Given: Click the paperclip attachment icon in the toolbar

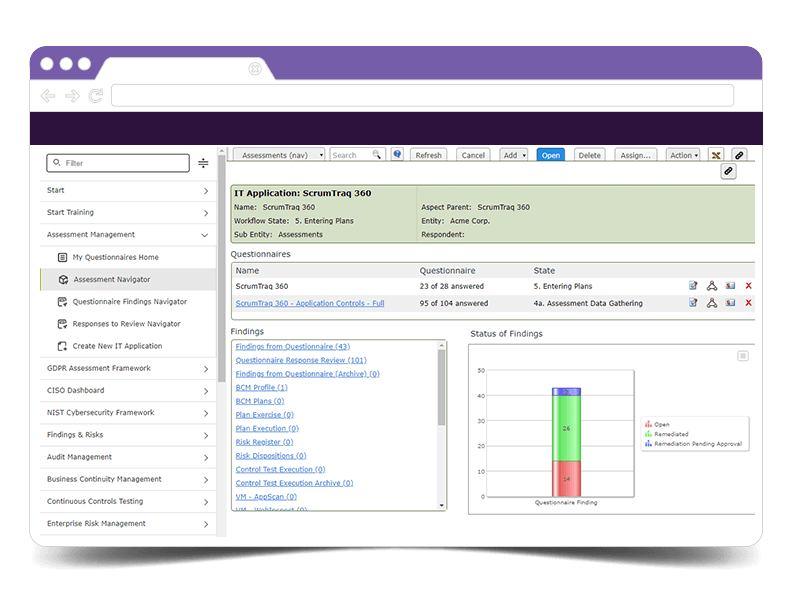Looking at the screenshot, I should (x=739, y=155).
